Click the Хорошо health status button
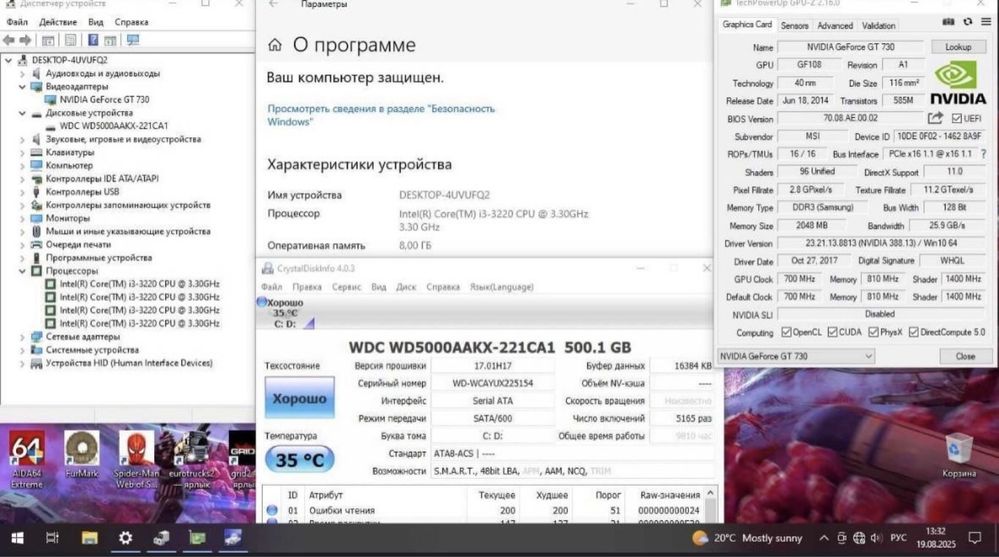The height and width of the screenshot is (557, 999). coord(299,398)
